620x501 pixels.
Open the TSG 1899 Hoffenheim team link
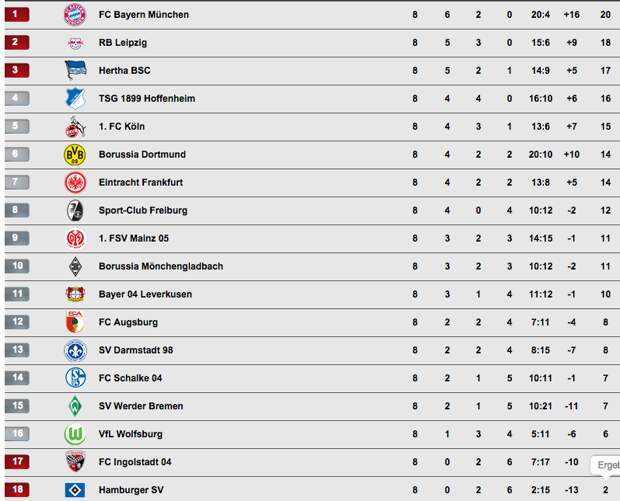coord(147,98)
